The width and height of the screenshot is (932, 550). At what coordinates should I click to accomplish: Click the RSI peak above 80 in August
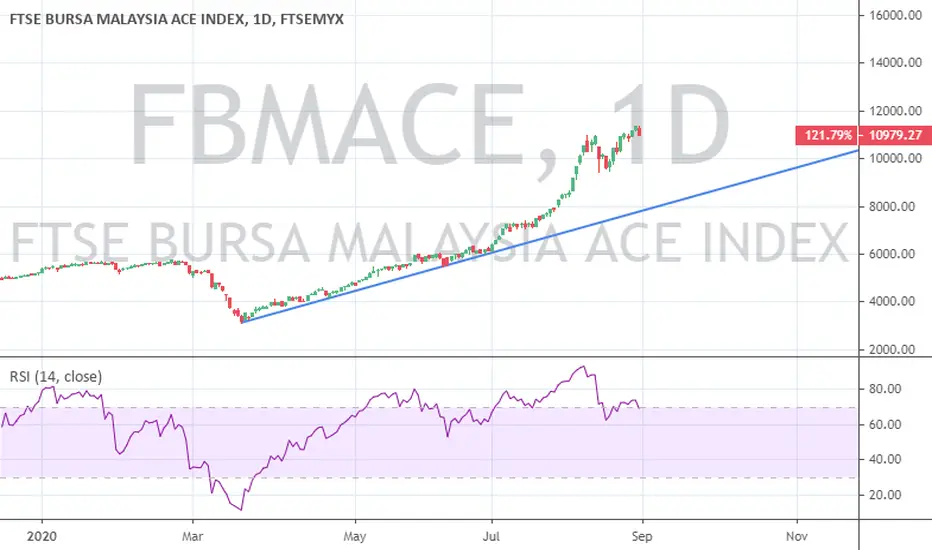click(x=583, y=367)
